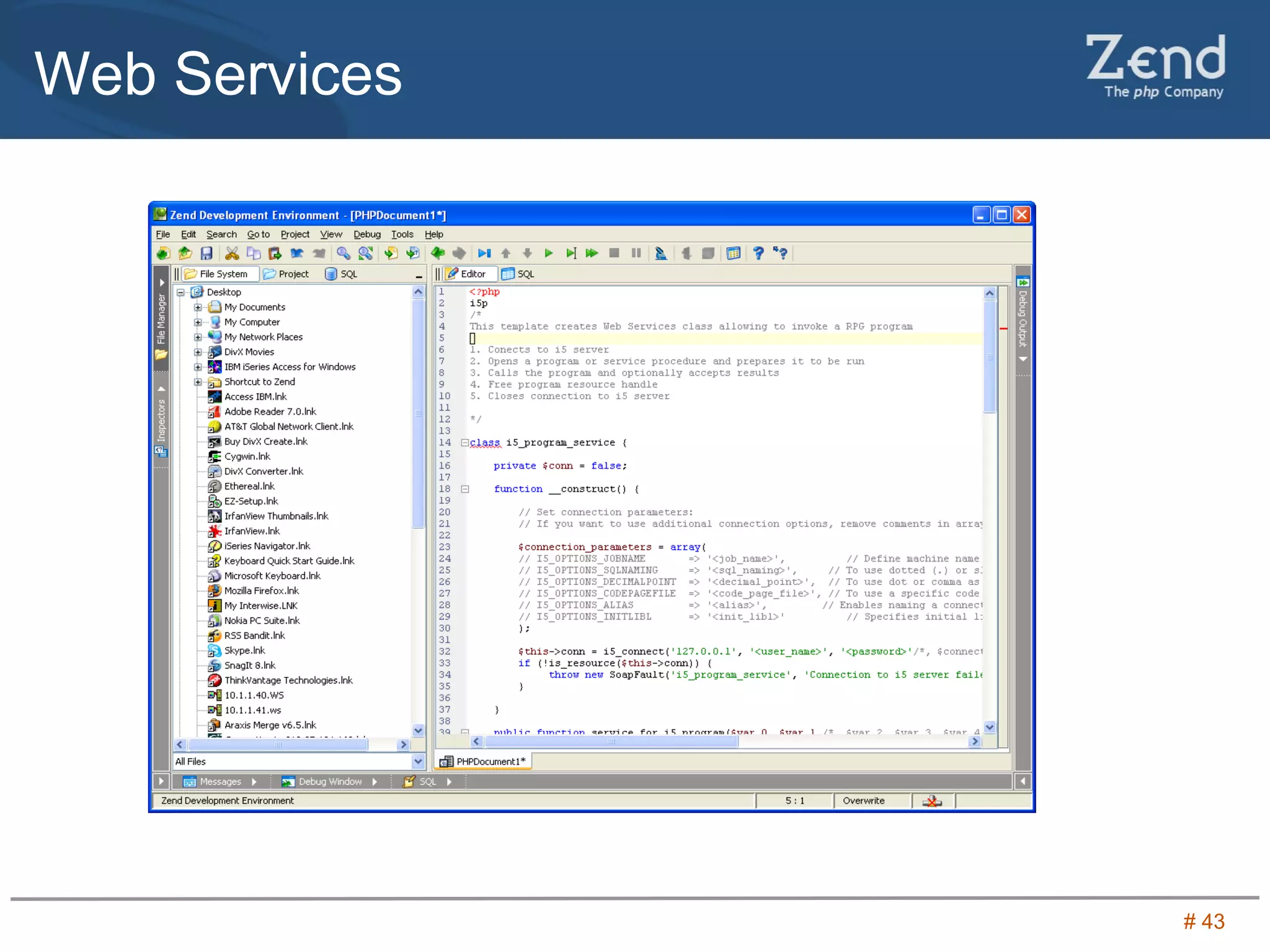Click the Step Over debug icon

[484, 253]
